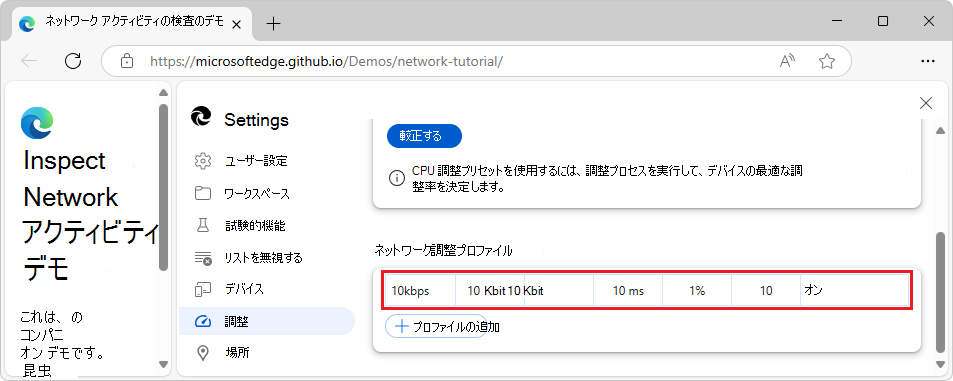Viewport: 953px width, 381px height.
Task: Select the ネットワーク アクティビティの検査のデモ tab
Action: click(x=132, y=24)
